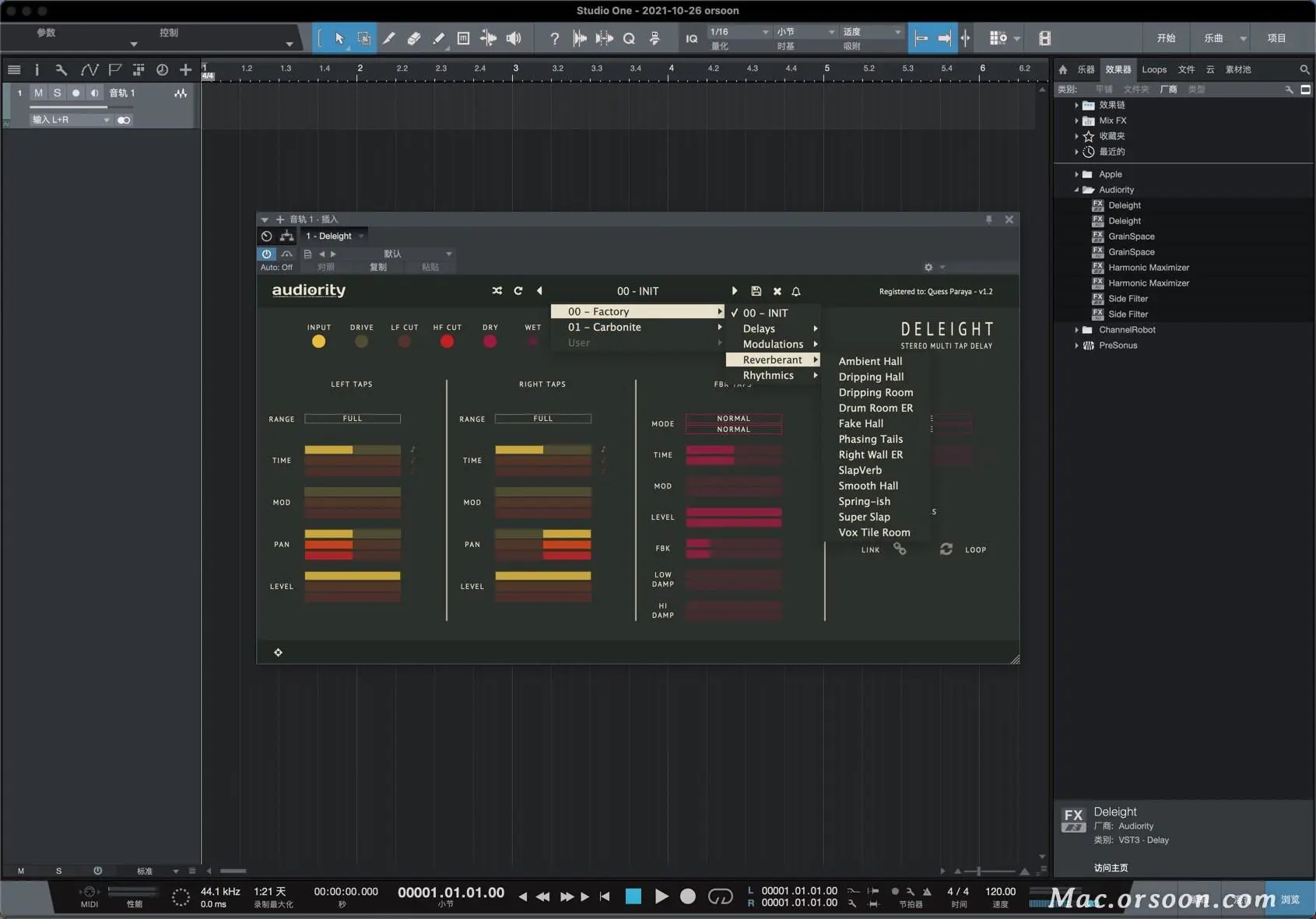Image resolution: width=1316 pixels, height=919 pixels.
Task: Expand the Apple vendor folder
Action: [x=1076, y=174]
